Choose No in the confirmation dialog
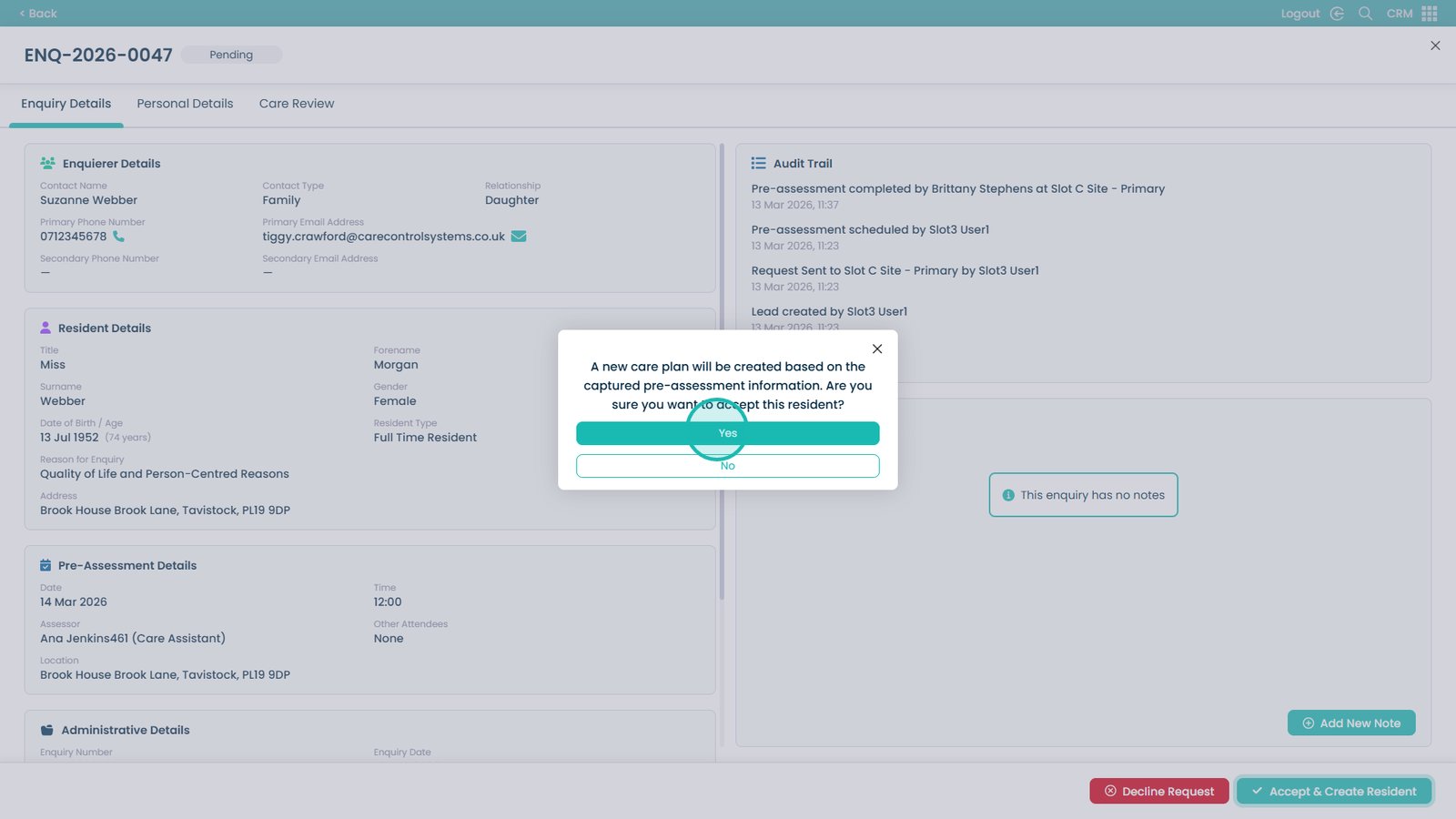Viewport: 1456px width, 819px height. tap(727, 466)
